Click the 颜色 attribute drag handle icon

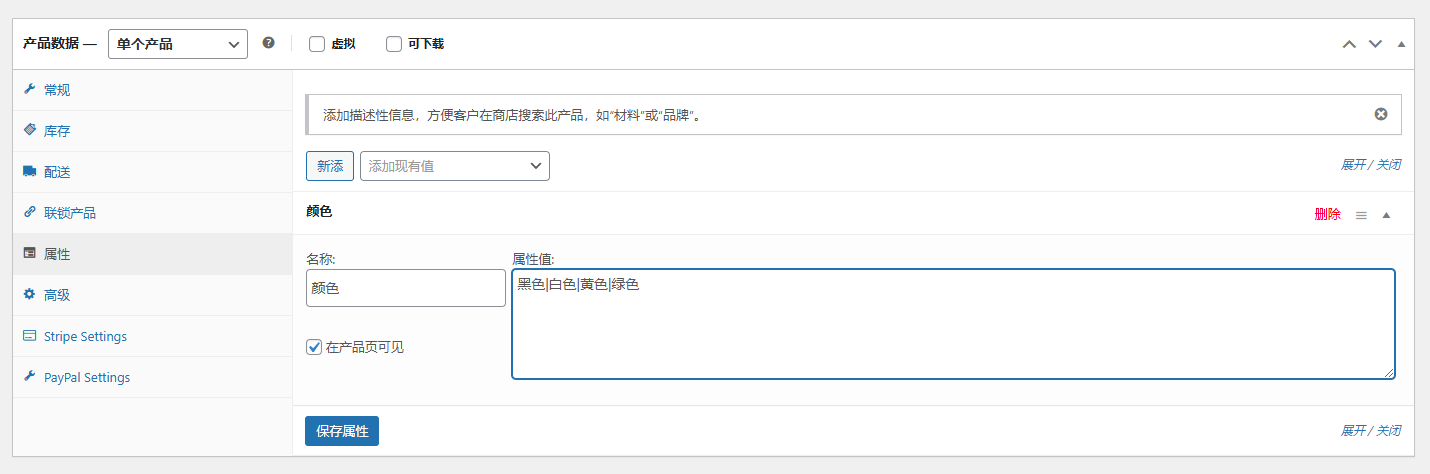1361,215
